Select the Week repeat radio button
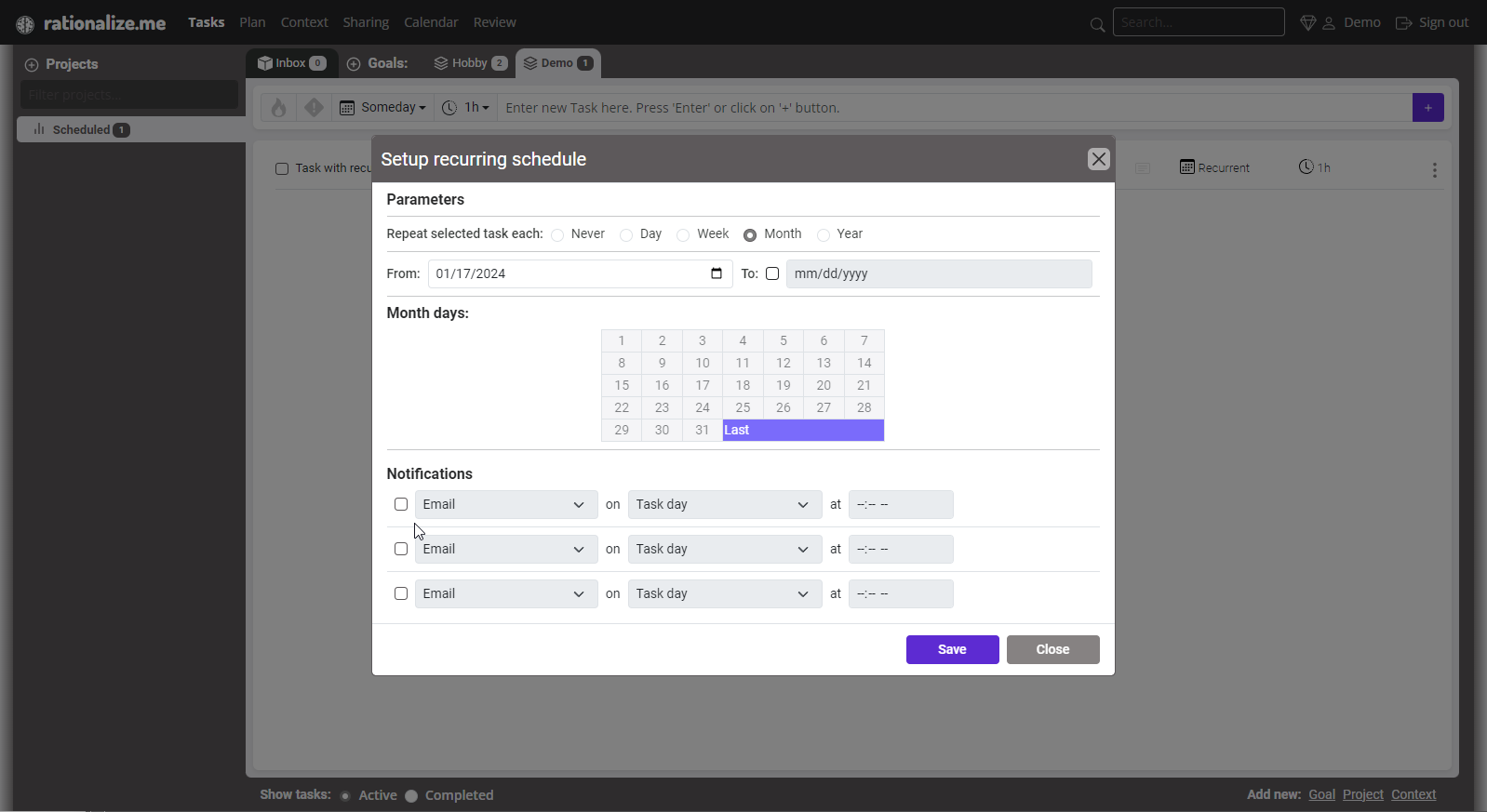The height and width of the screenshot is (812, 1487). (683, 235)
